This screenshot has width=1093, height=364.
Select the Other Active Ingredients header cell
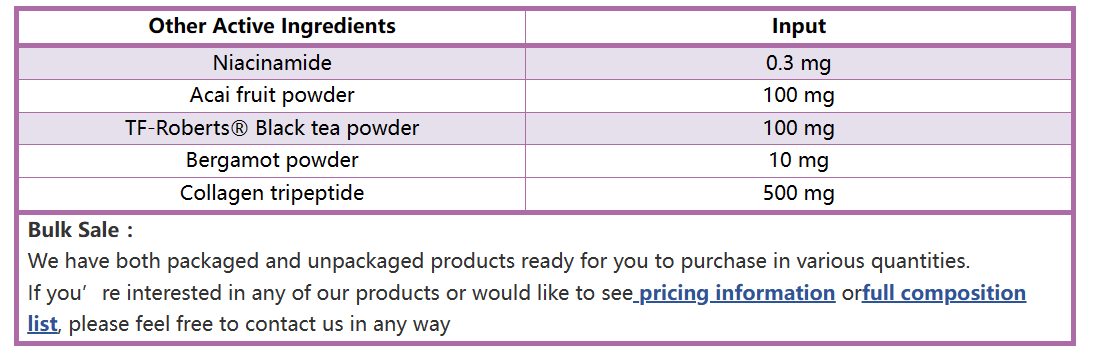(272, 27)
